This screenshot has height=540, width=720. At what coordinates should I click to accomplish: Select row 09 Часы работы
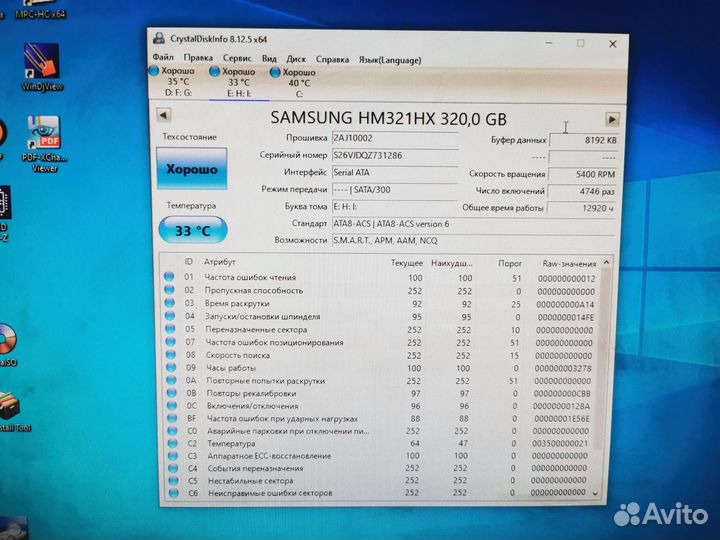click(x=380, y=368)
